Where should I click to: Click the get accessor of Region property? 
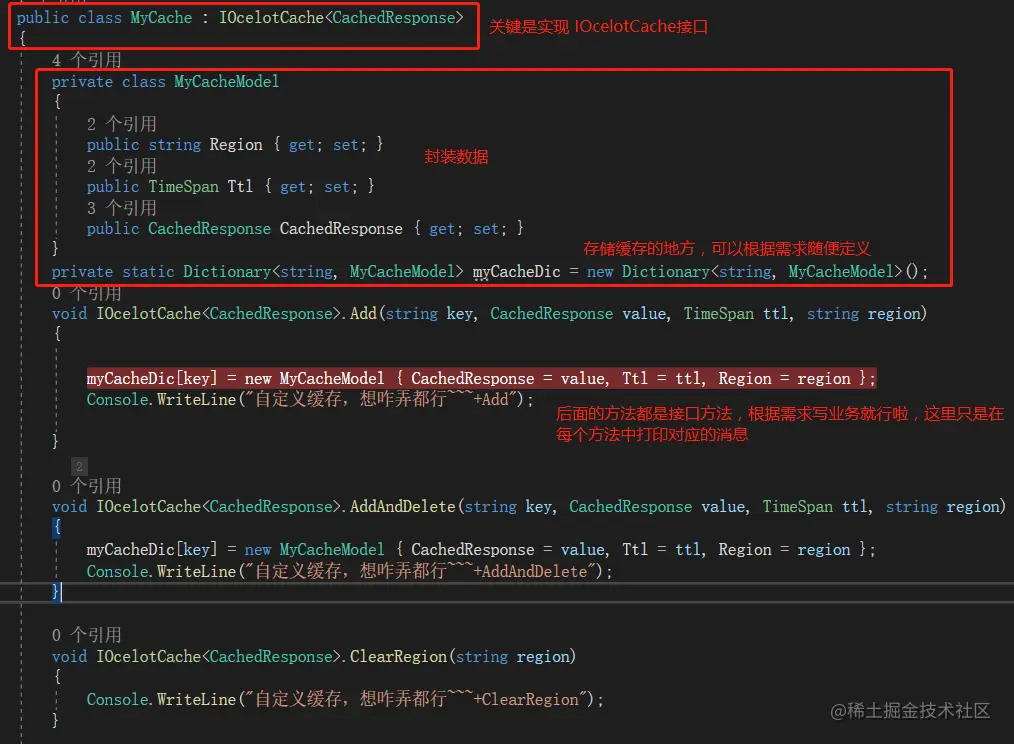pyautogui.click(x=301, y=144)
